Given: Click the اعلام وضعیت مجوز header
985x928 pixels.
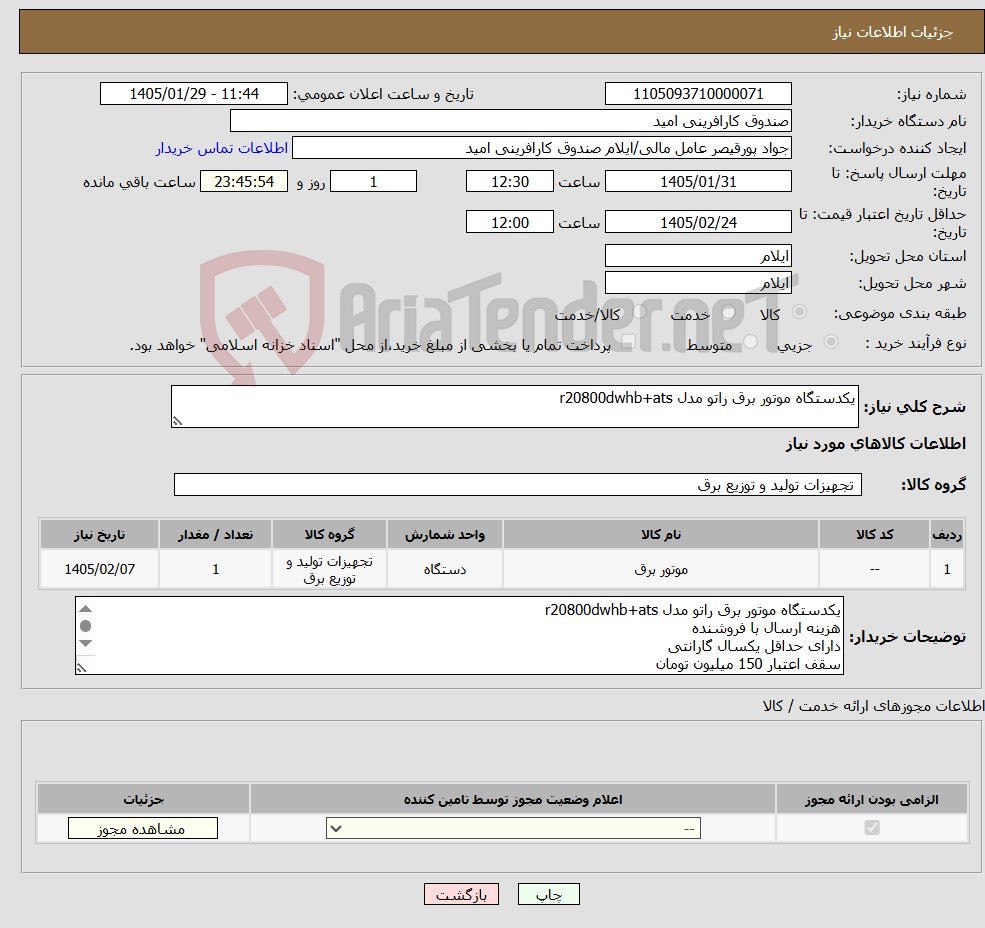Looking at the screenshot, I should click(513, 799).
